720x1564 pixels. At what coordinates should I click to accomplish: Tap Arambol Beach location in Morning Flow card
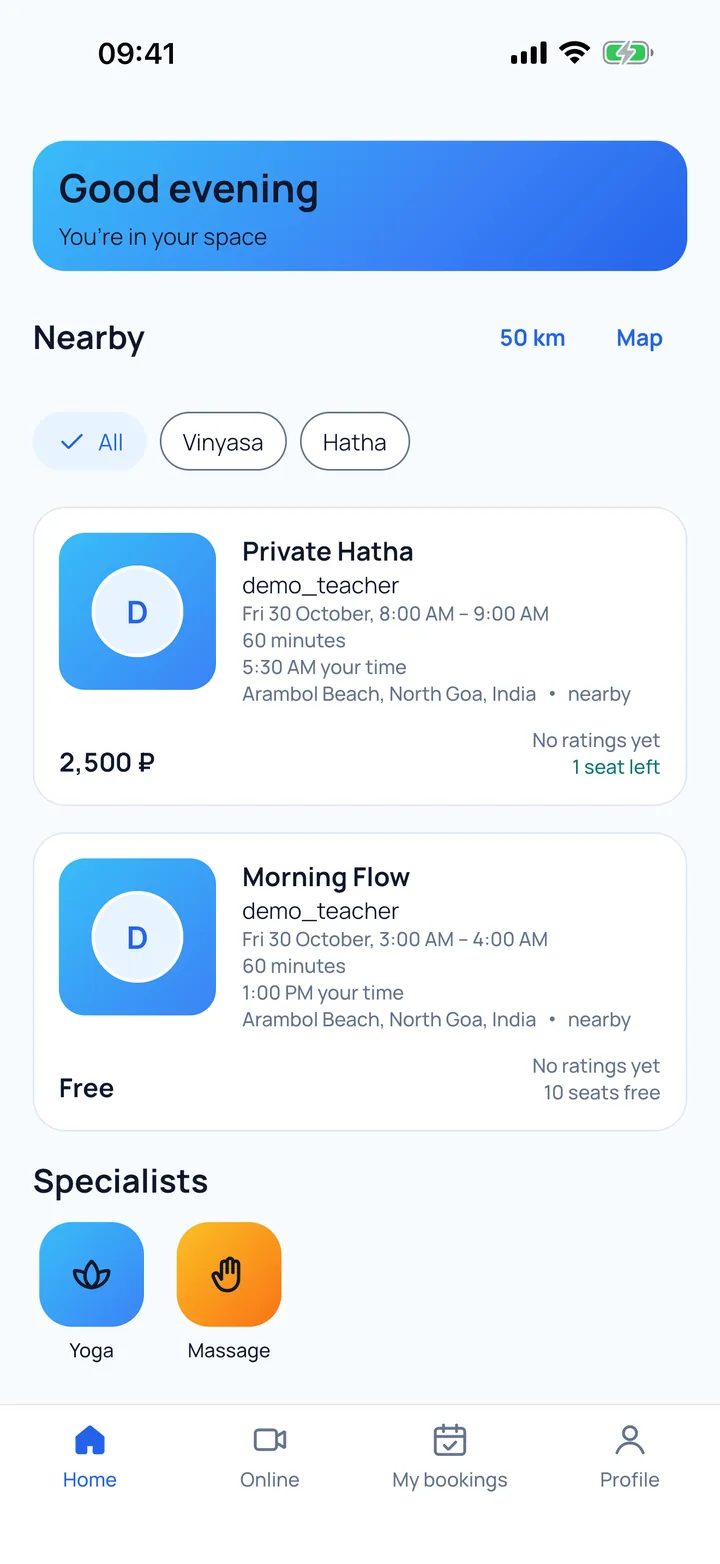point(389,1020)
